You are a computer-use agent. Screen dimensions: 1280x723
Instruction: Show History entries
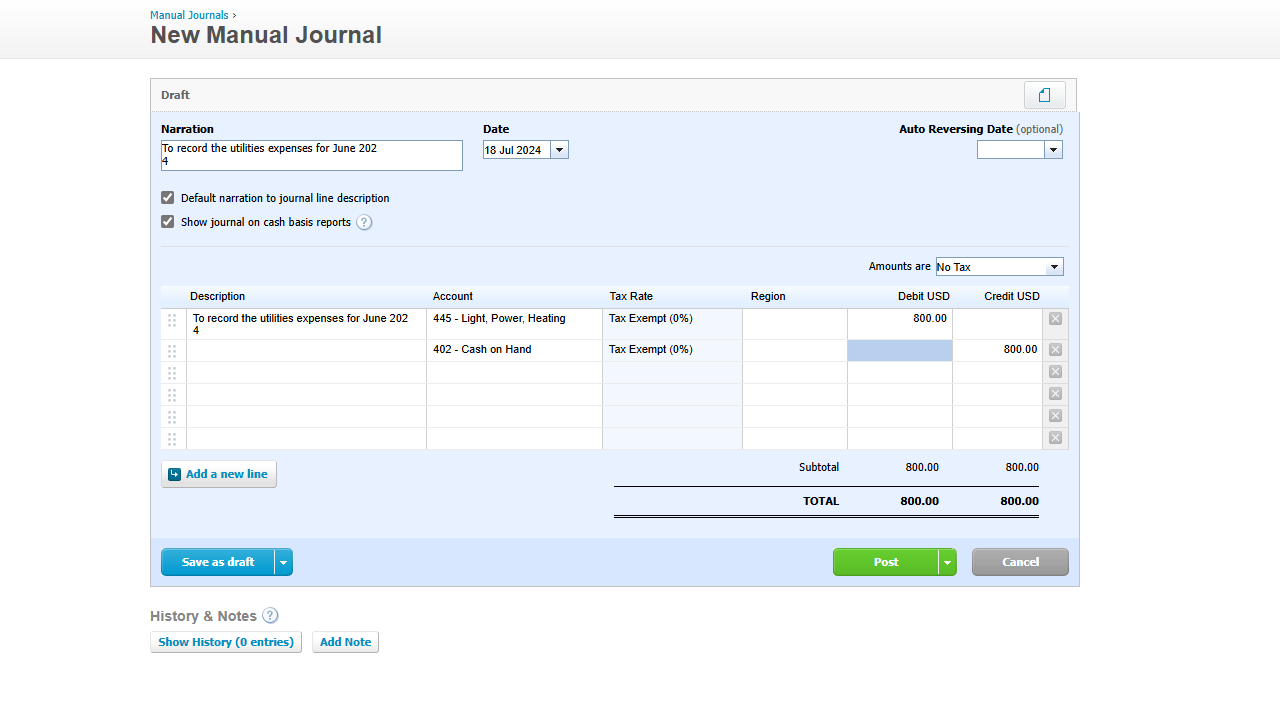click(x=226, y=642)
